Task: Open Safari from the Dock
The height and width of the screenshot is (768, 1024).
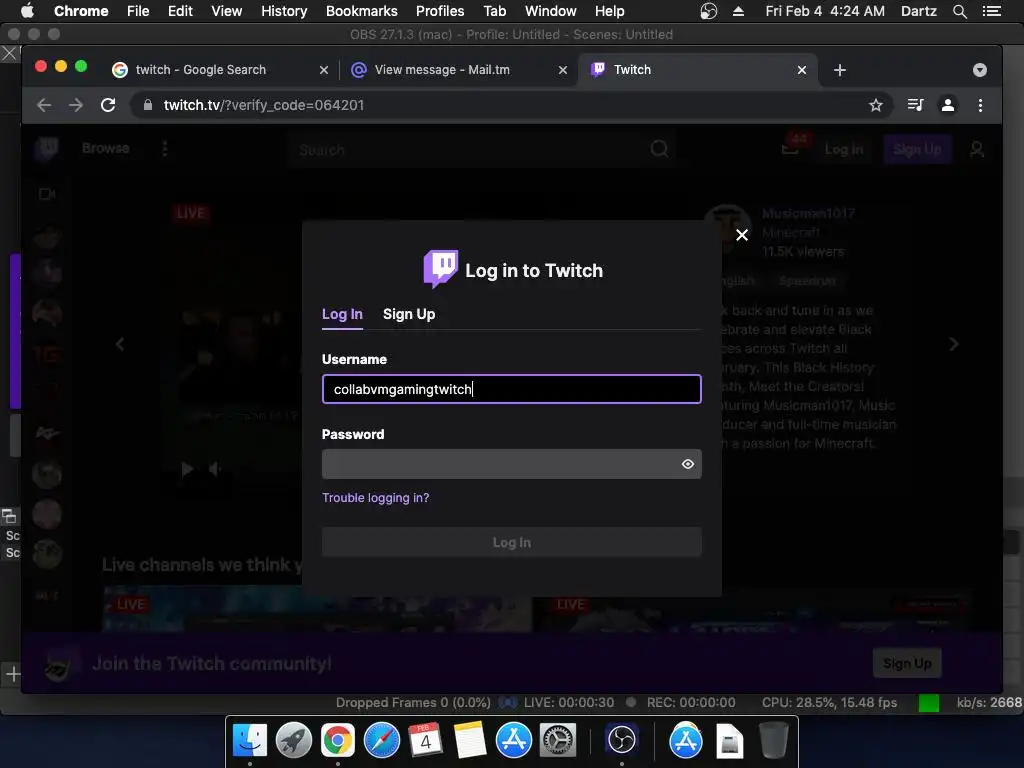Action: (x=381, y=740)
